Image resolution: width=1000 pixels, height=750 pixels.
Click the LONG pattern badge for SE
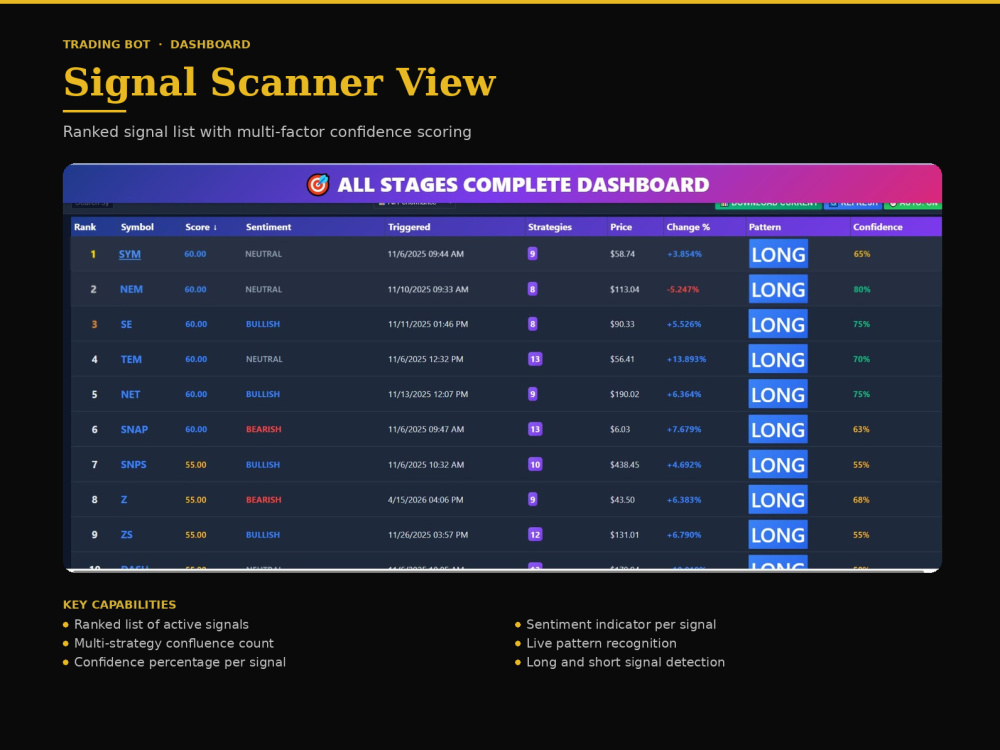pyautogui.click(x=778, y=324)
